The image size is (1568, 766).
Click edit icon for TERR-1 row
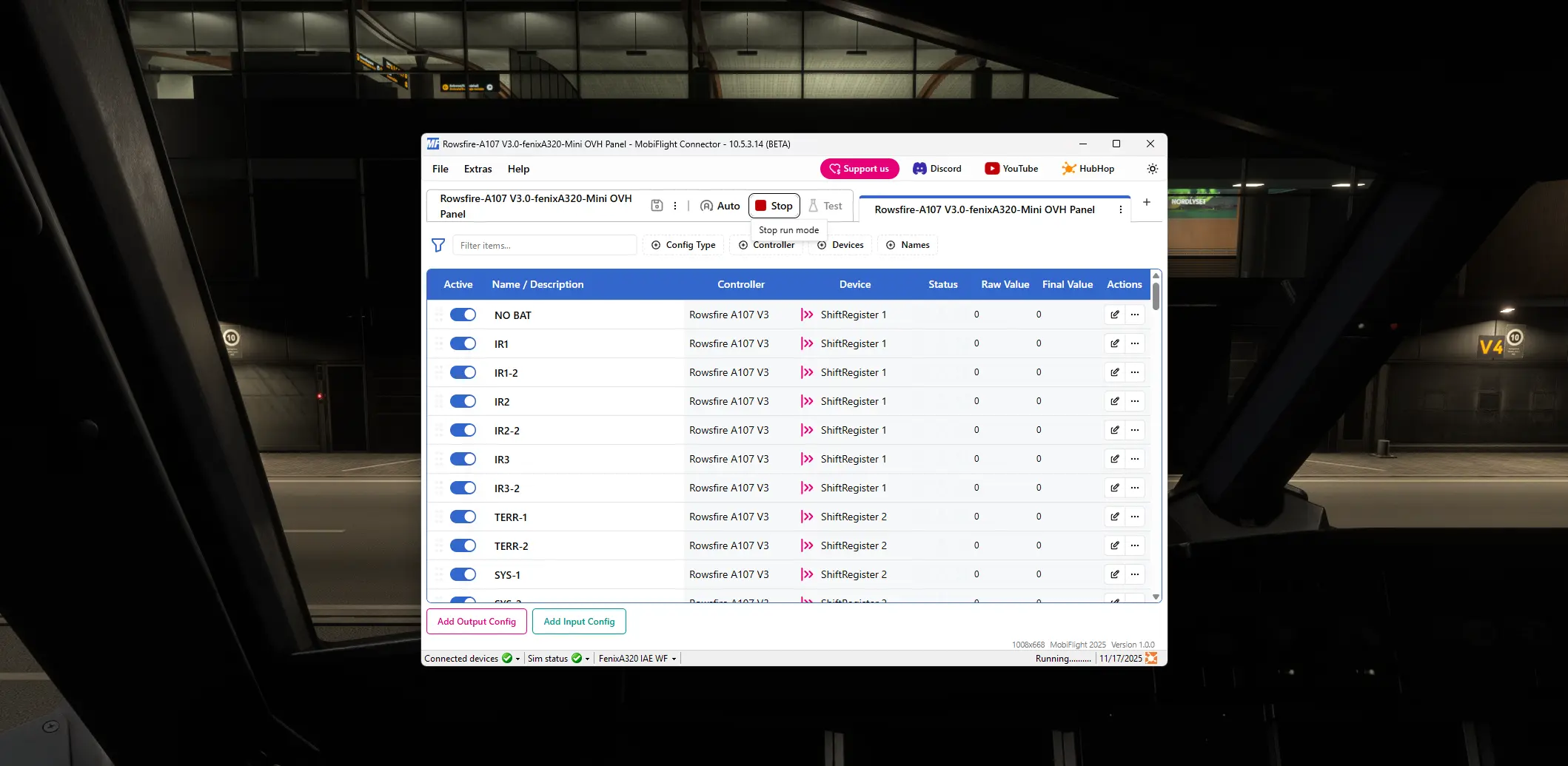coord(1114,517)
